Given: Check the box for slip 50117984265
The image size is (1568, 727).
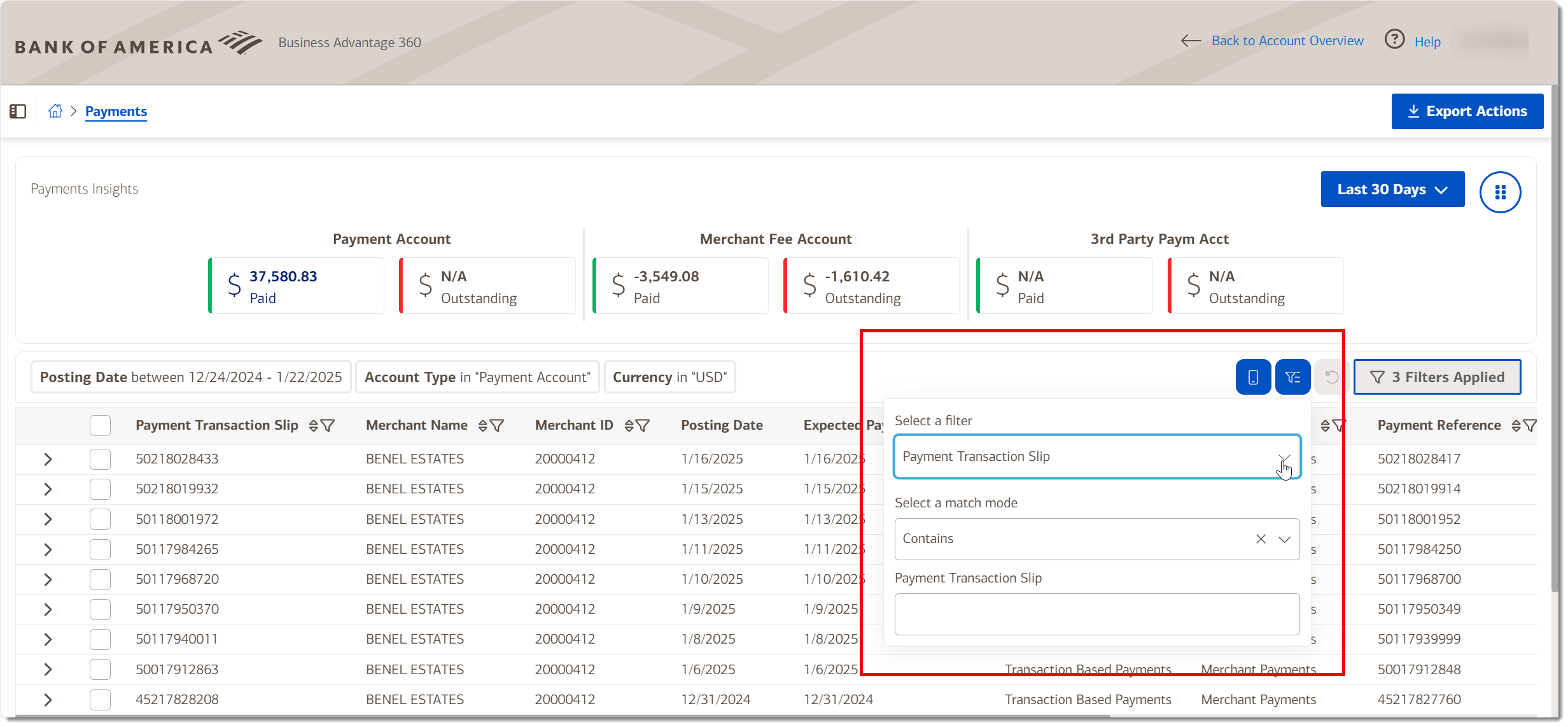Looking at the screenshot, I should [x=100, y=549].
